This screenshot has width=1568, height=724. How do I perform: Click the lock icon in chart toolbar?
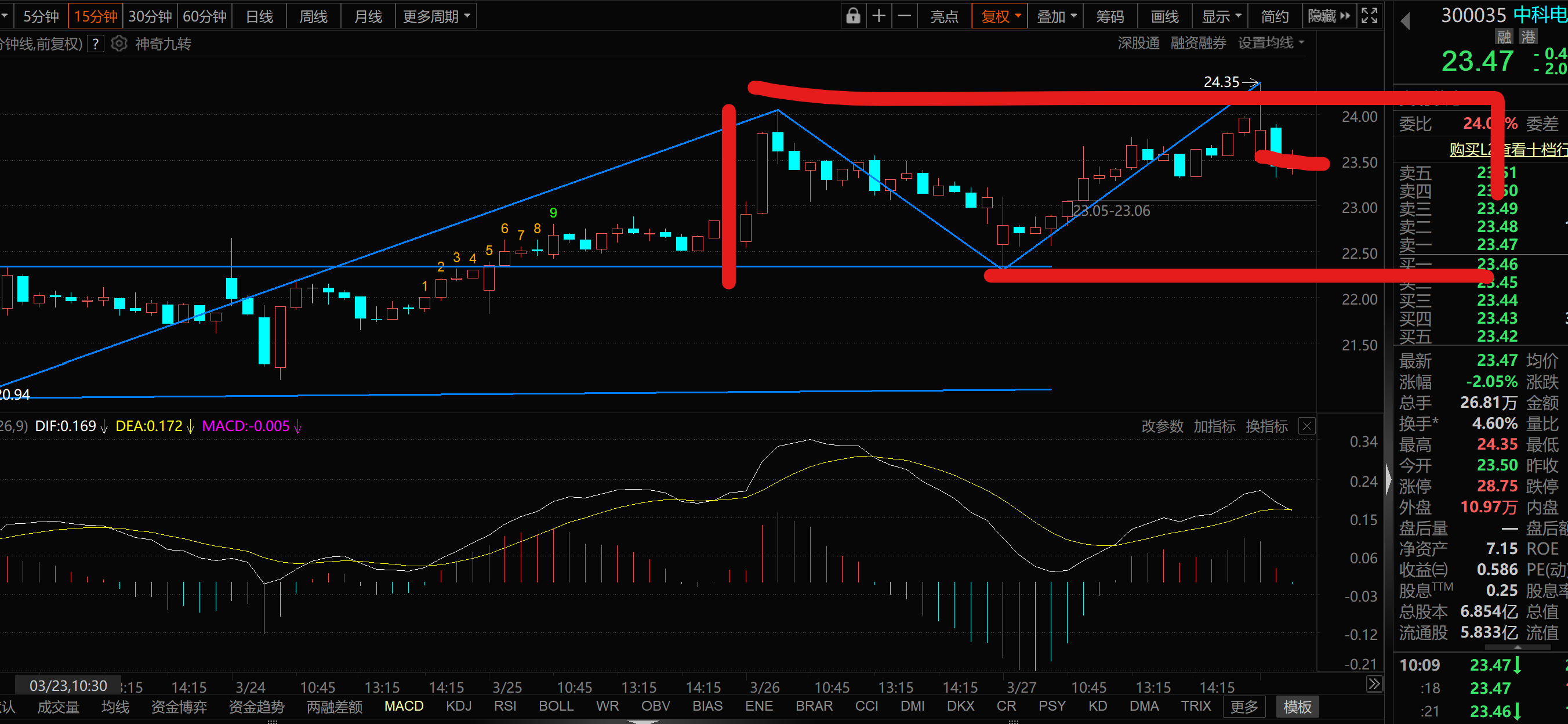[x=853, y=16]
